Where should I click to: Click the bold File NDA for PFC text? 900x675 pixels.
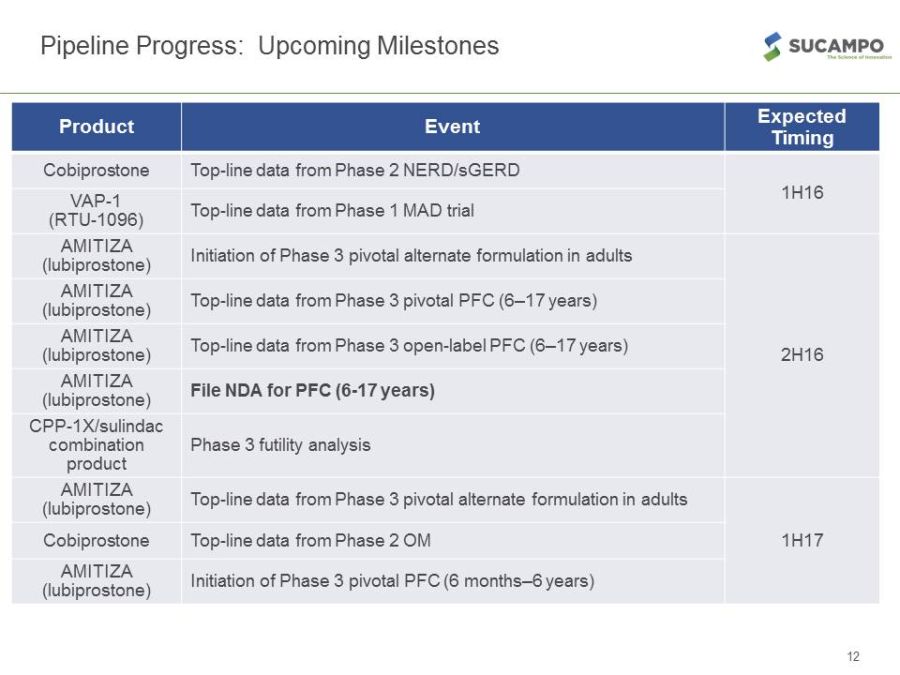click(312, 391)
